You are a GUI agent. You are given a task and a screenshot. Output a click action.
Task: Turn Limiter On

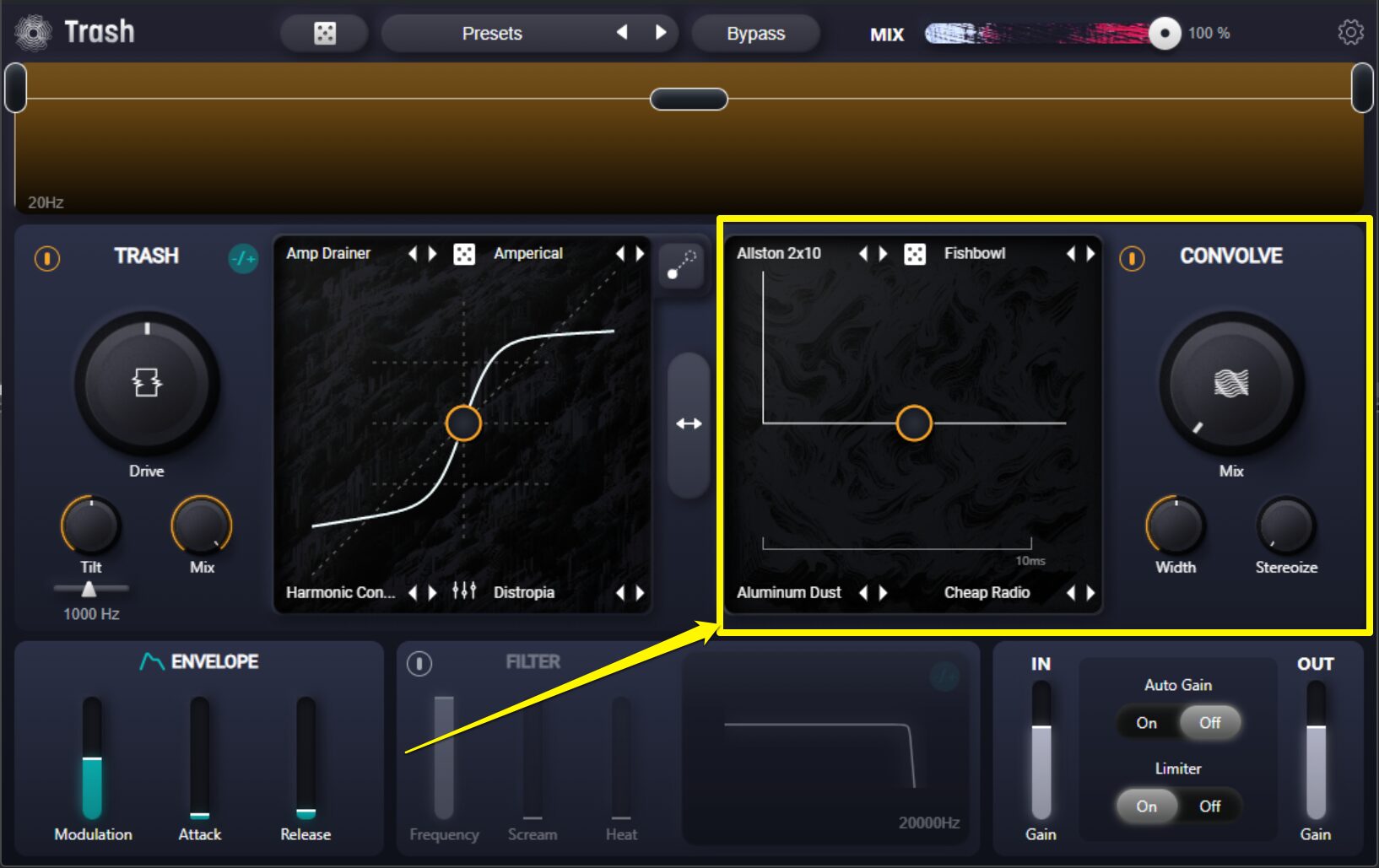(1146, 806)
